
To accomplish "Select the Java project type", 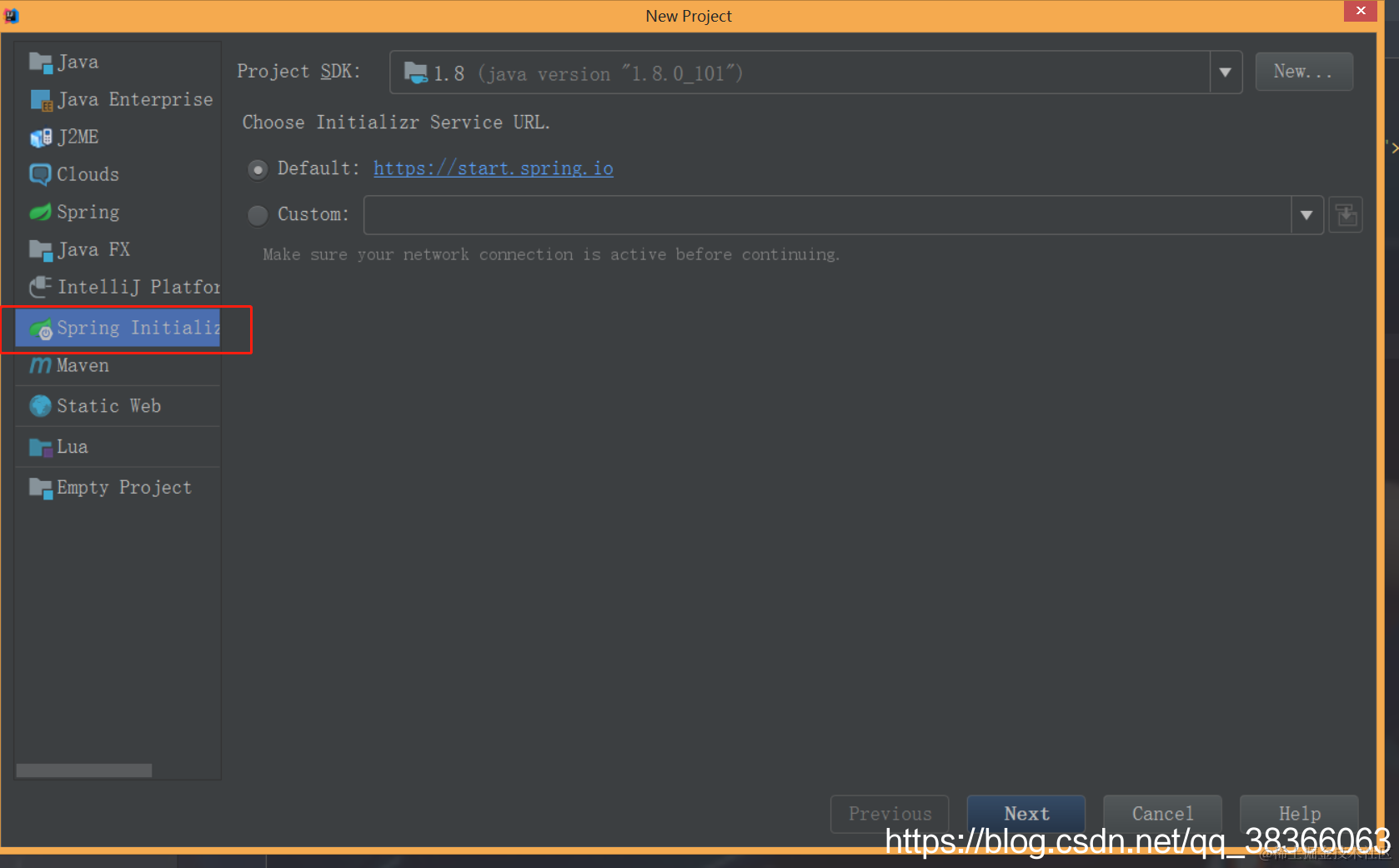I will [x=118, y=63].
